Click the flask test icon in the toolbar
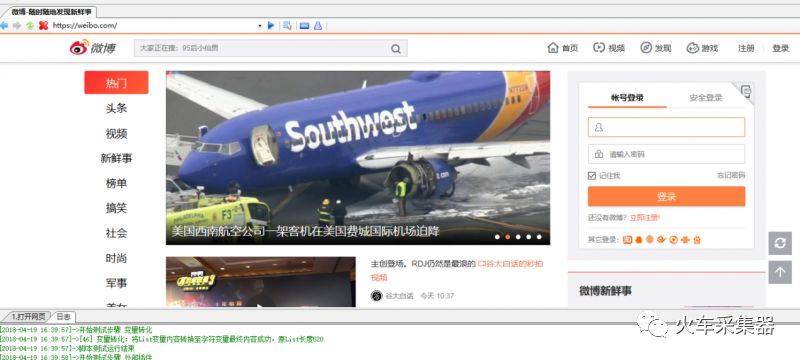Screen dimensions: 800x360 318,25
